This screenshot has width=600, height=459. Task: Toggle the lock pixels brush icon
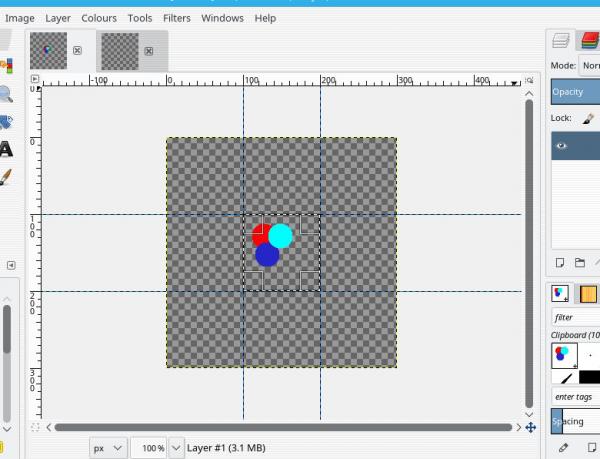coord(588,118)
